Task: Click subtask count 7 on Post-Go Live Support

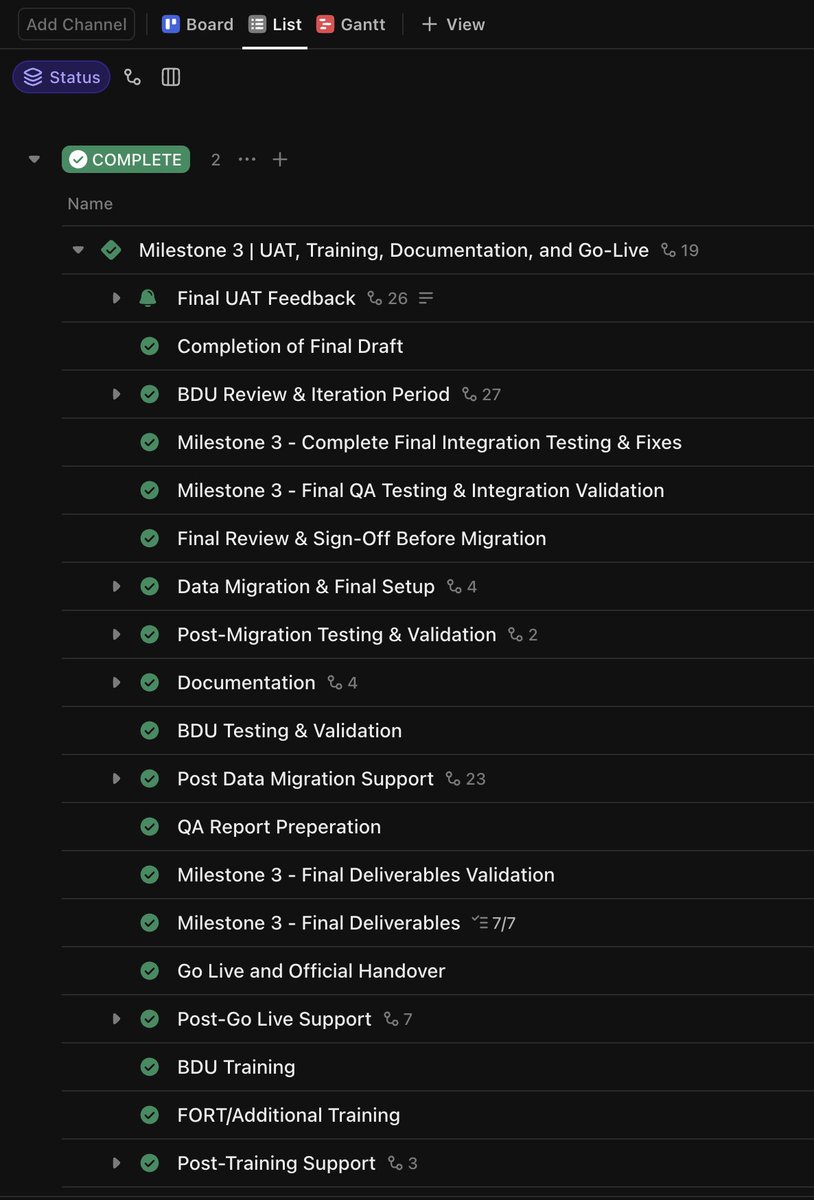Action: (398, 1019)
